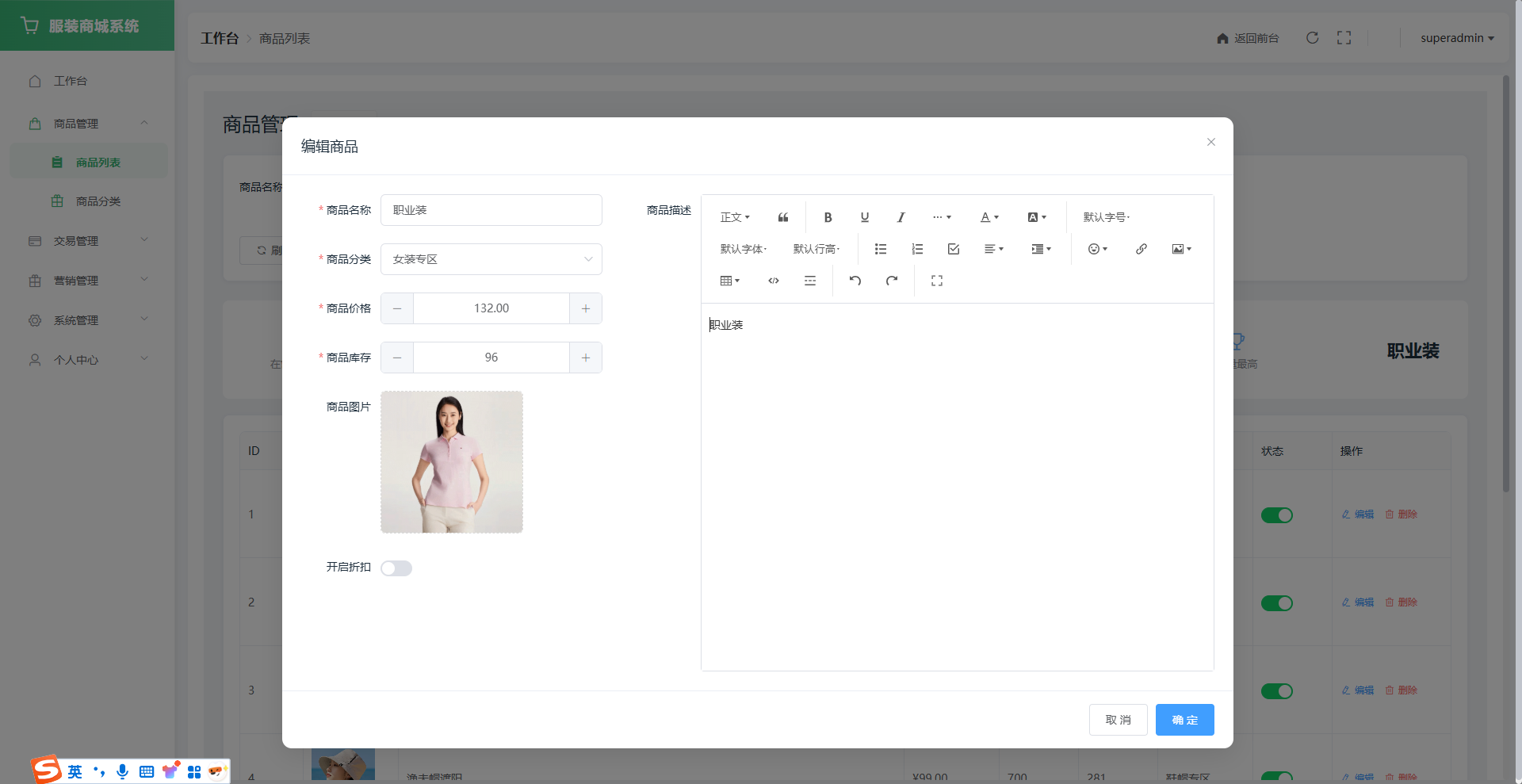Image resolution: width=1522 pixels, height=784 pixels.
Task: Click the 确定 confirm button
Action: 1184,720
